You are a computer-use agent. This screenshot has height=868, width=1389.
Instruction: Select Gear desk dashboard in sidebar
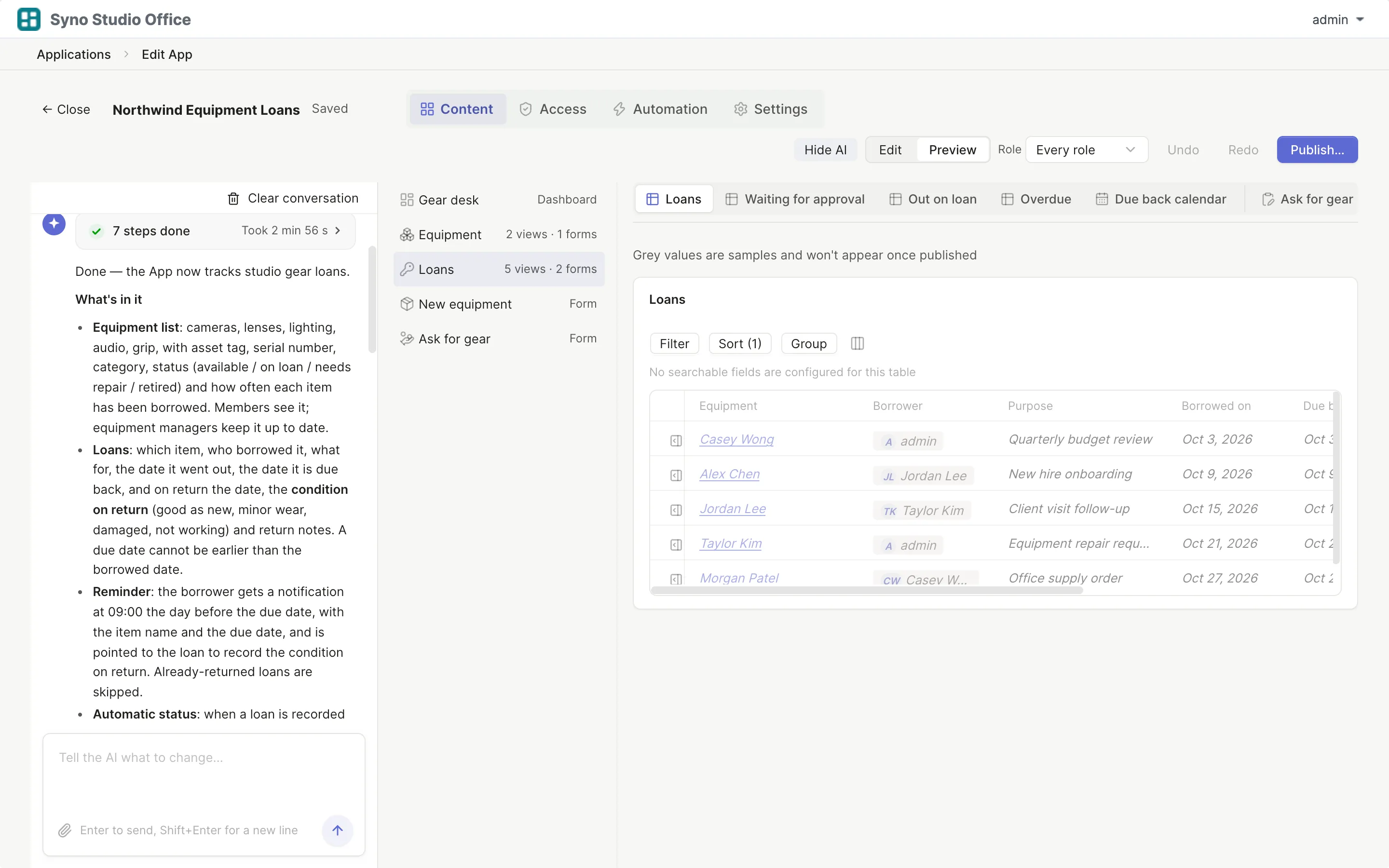[x=498, y=200]
